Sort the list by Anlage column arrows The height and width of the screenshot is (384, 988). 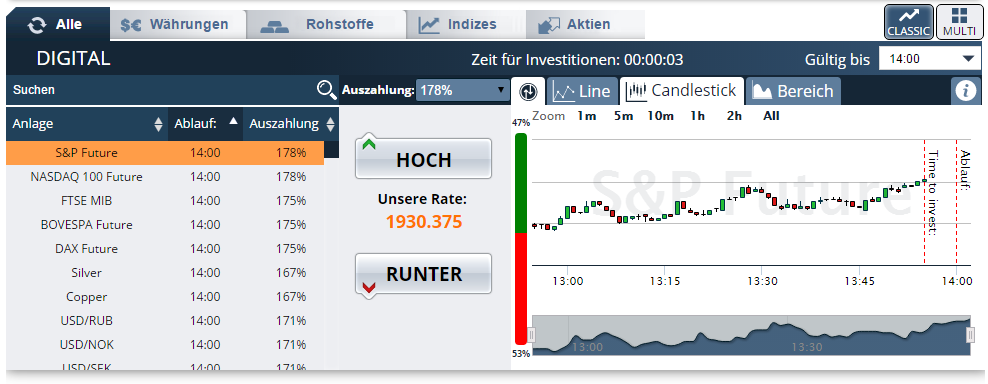[x=158, y=124]
